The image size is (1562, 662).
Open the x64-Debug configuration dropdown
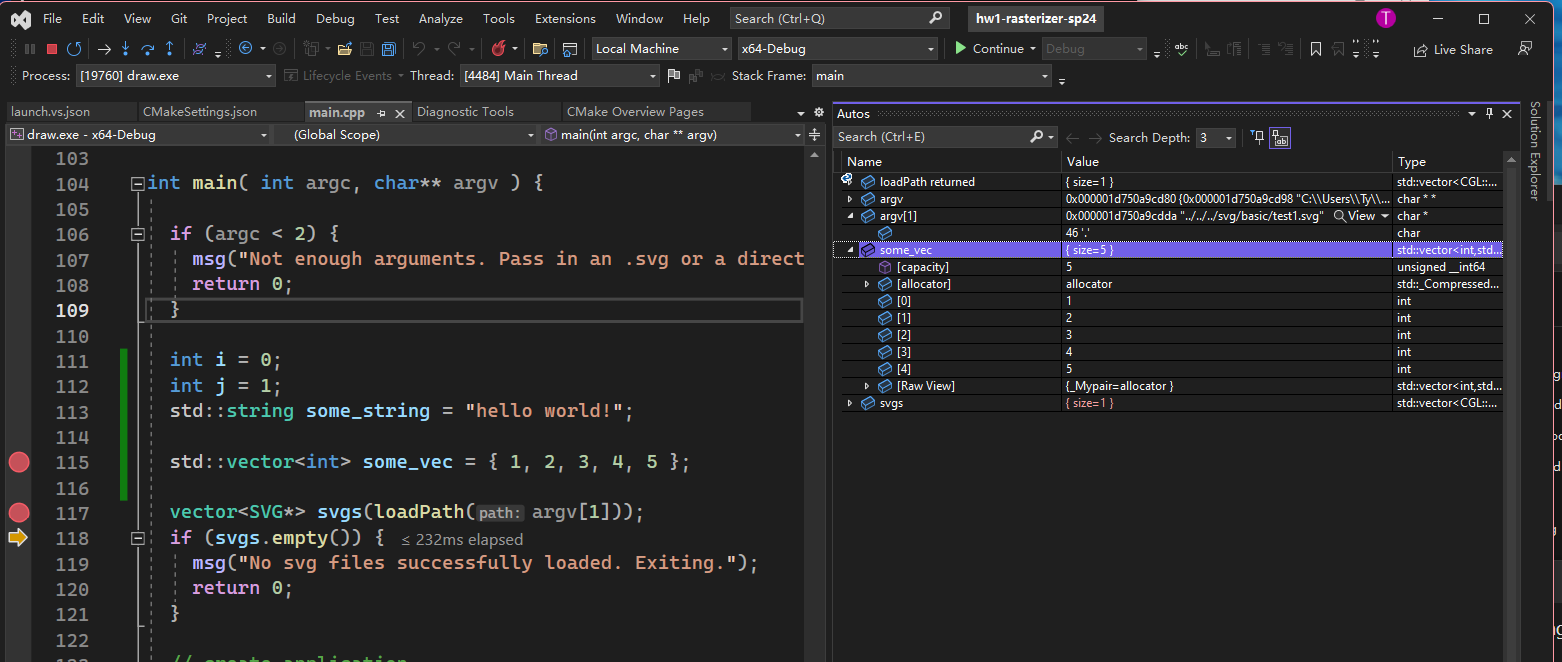(x=929, y=48)
